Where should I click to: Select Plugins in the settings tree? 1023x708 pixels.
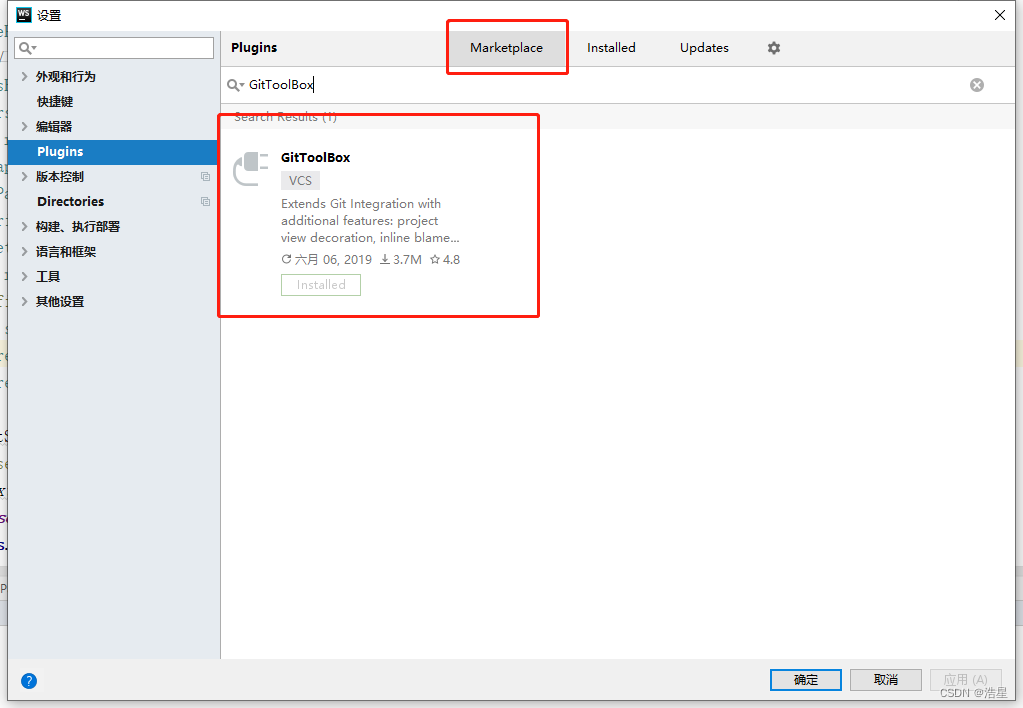tap(112, 151)
